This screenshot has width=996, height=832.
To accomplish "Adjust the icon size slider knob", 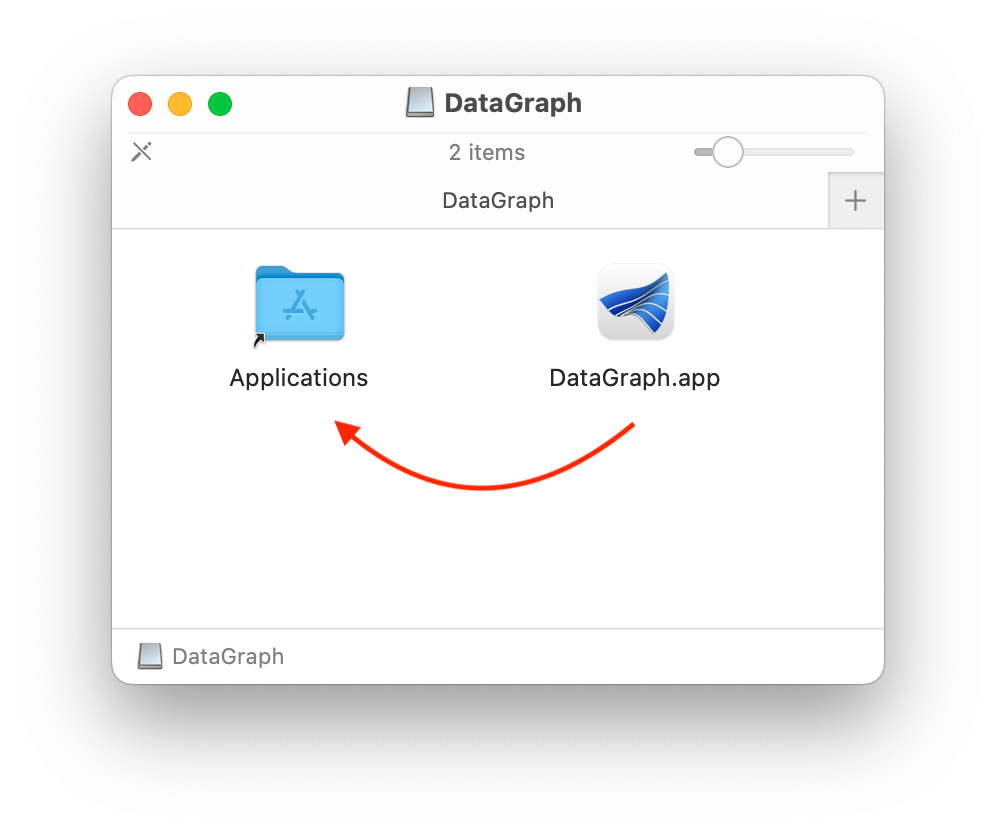I will point(727,152).
